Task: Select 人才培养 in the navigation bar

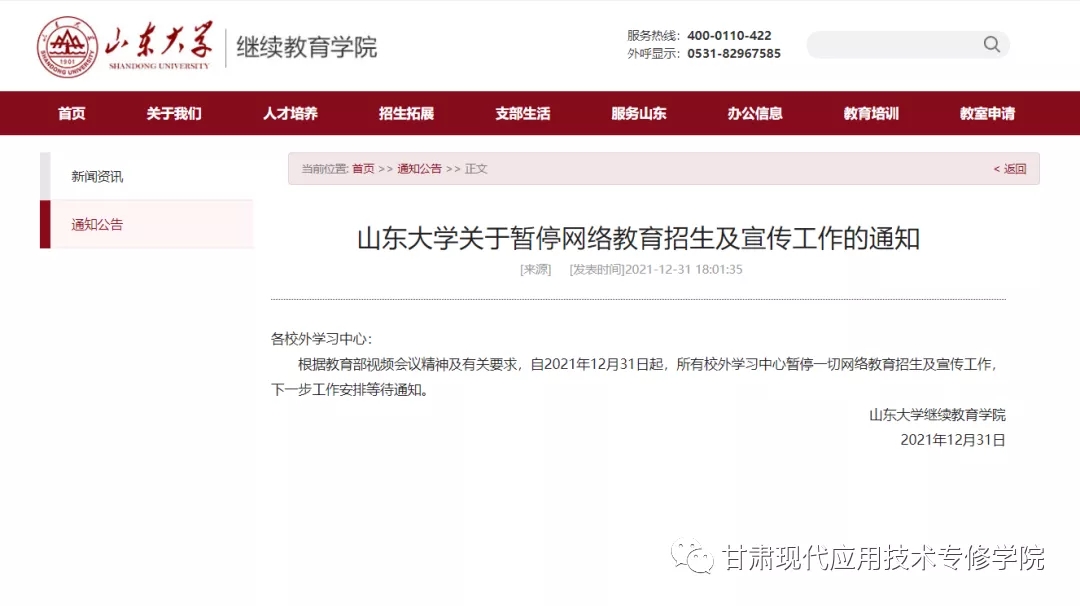Action: pyautogui.click(x=290, y=113)
